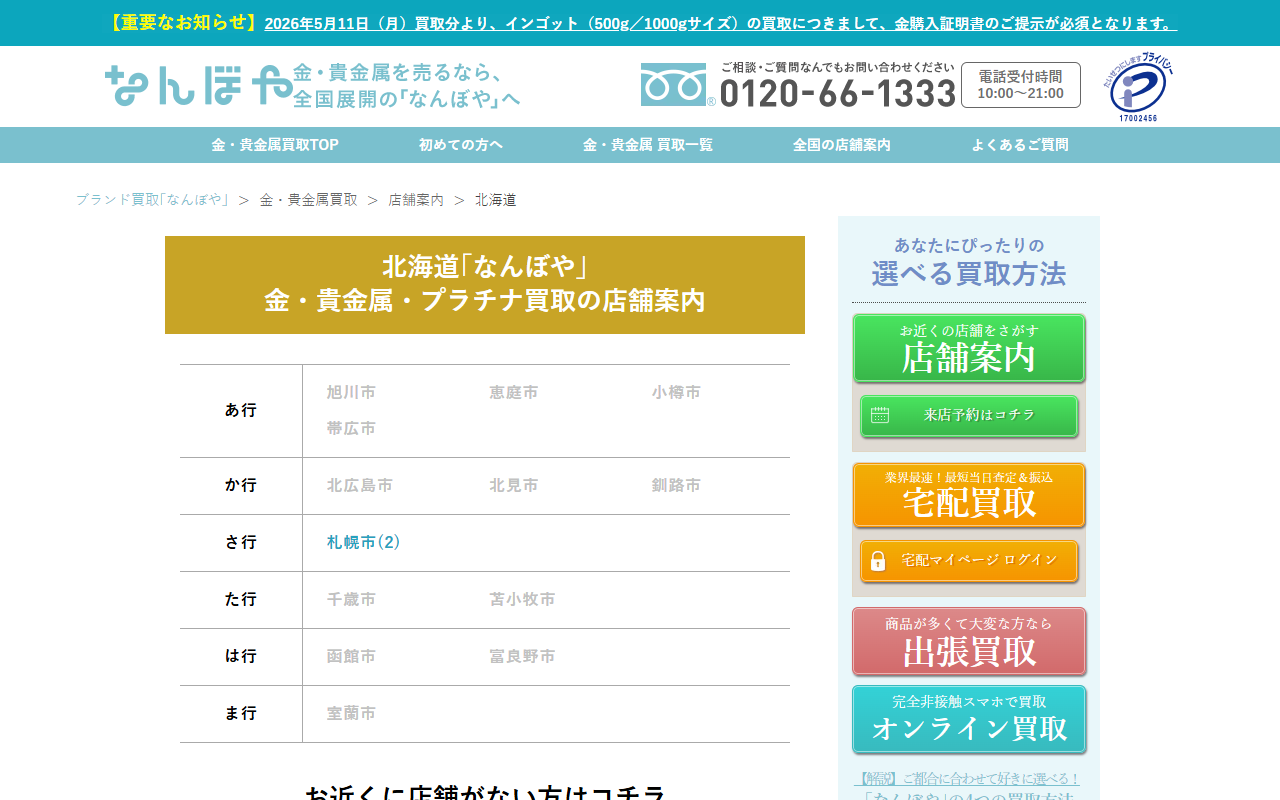Image resolution: width=1280 pixels, height=800 pixels.
Task: Click 恵庭市 in the あ行 row
Action: pyautogui.click(x=514, y=393)
